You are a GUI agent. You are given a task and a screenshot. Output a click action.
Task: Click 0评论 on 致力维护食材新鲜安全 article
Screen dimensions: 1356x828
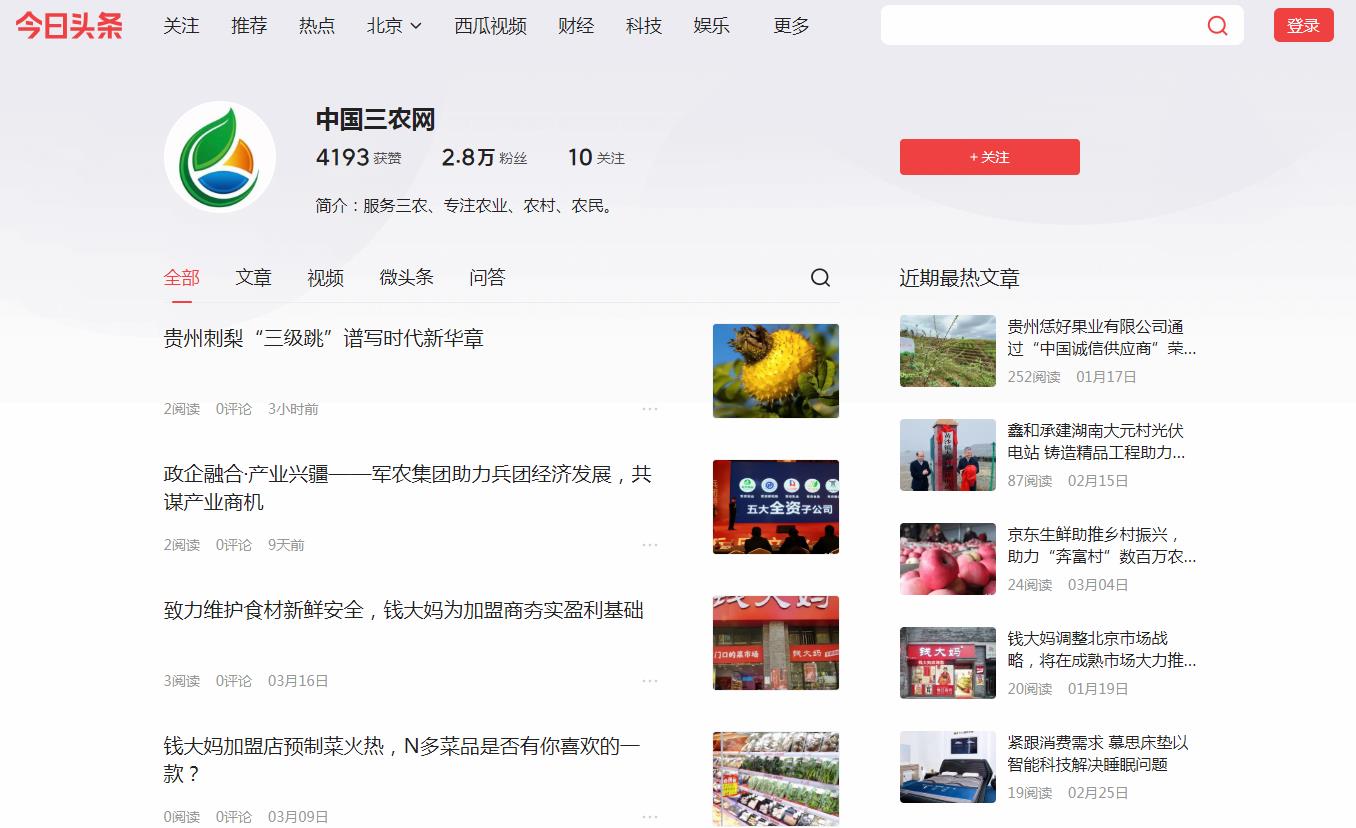pyautogui.click(x=234, y=681)
